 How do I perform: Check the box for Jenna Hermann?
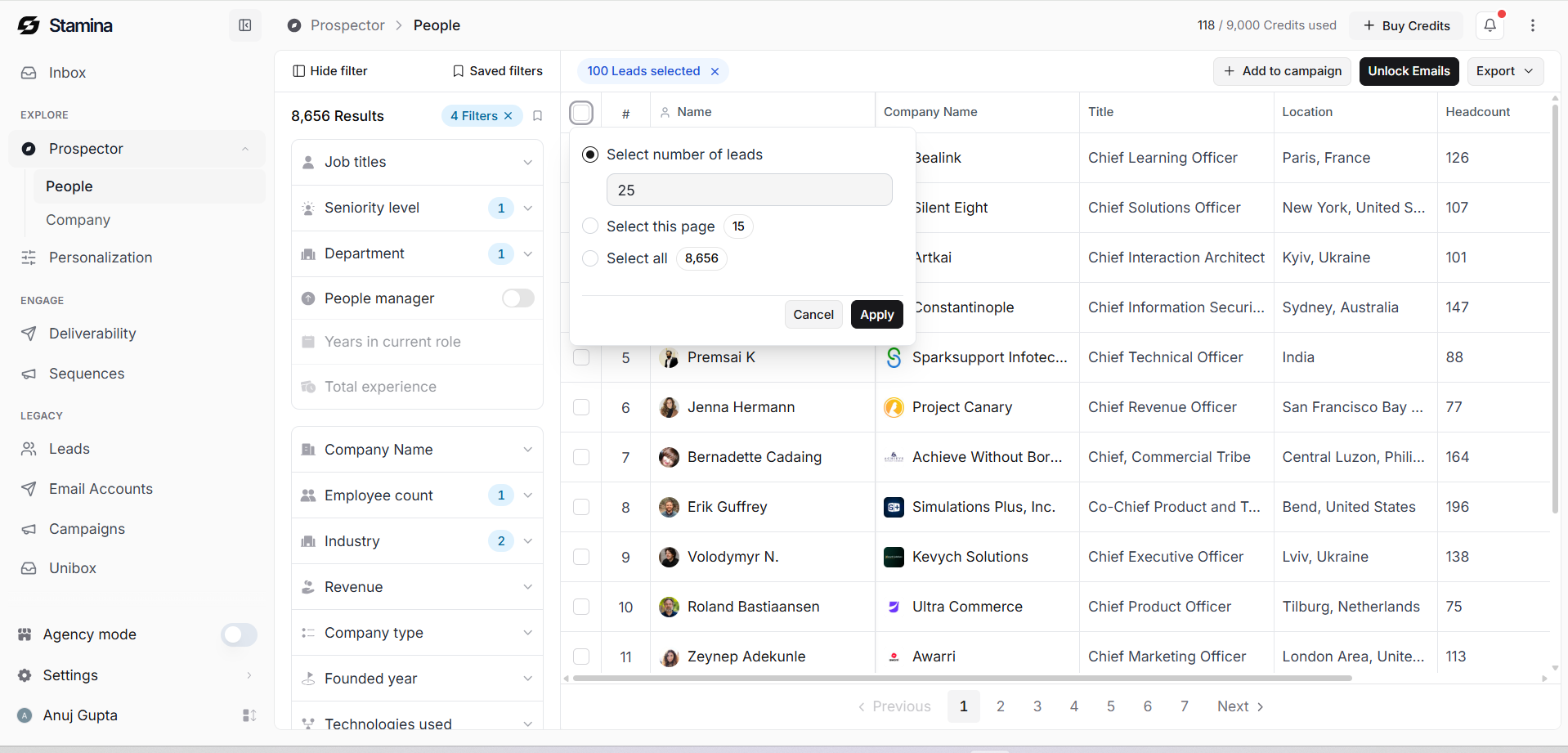(x=581, y=407)
